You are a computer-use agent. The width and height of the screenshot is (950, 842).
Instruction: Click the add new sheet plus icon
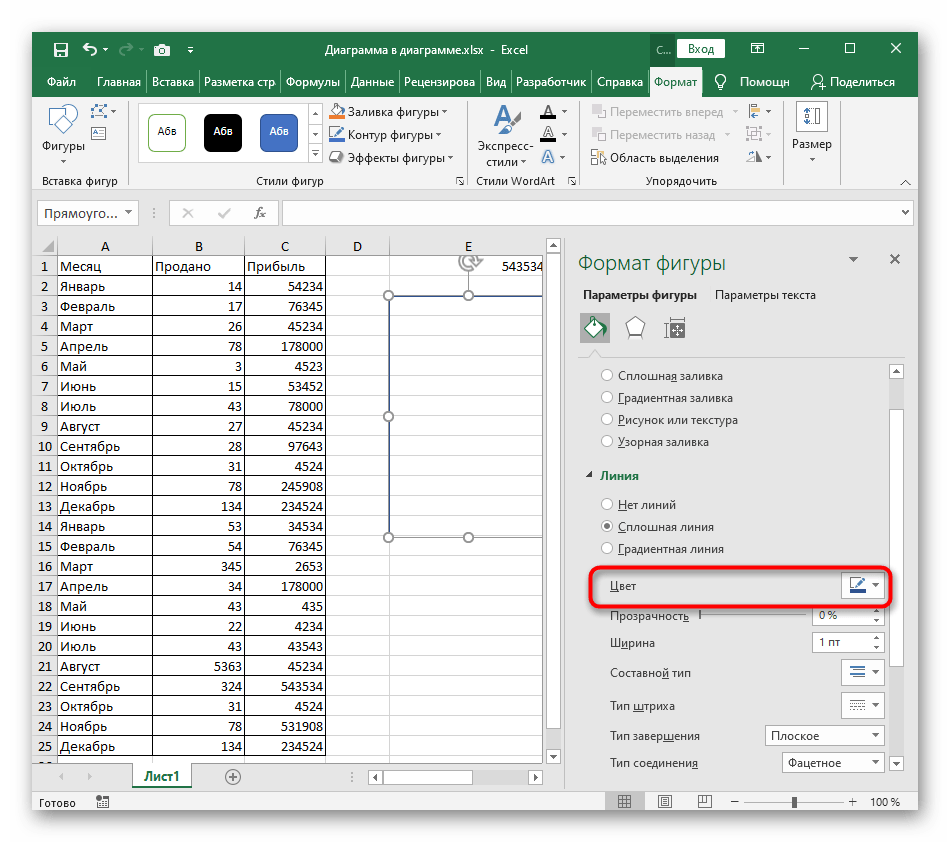233,776
